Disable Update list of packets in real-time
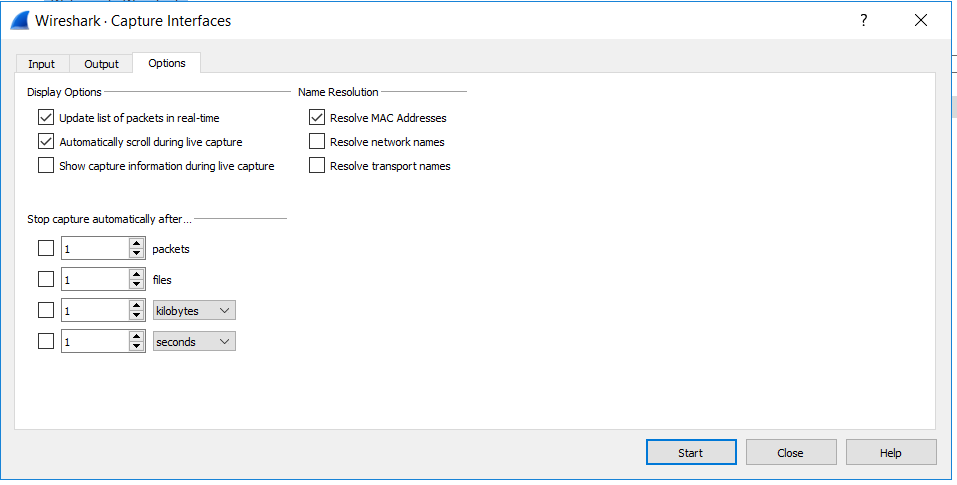 pyautogui.click(x=46, y=117)
